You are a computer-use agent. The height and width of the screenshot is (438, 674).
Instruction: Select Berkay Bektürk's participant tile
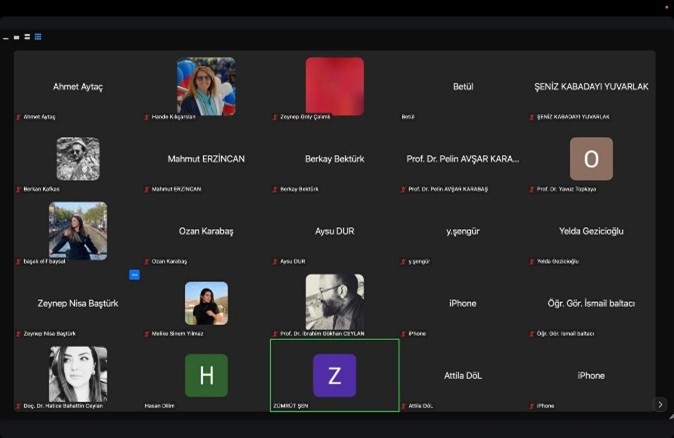coord(334,159)
